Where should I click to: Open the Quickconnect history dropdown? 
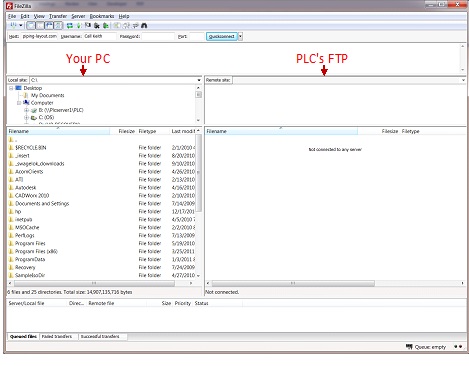point(240,36)
